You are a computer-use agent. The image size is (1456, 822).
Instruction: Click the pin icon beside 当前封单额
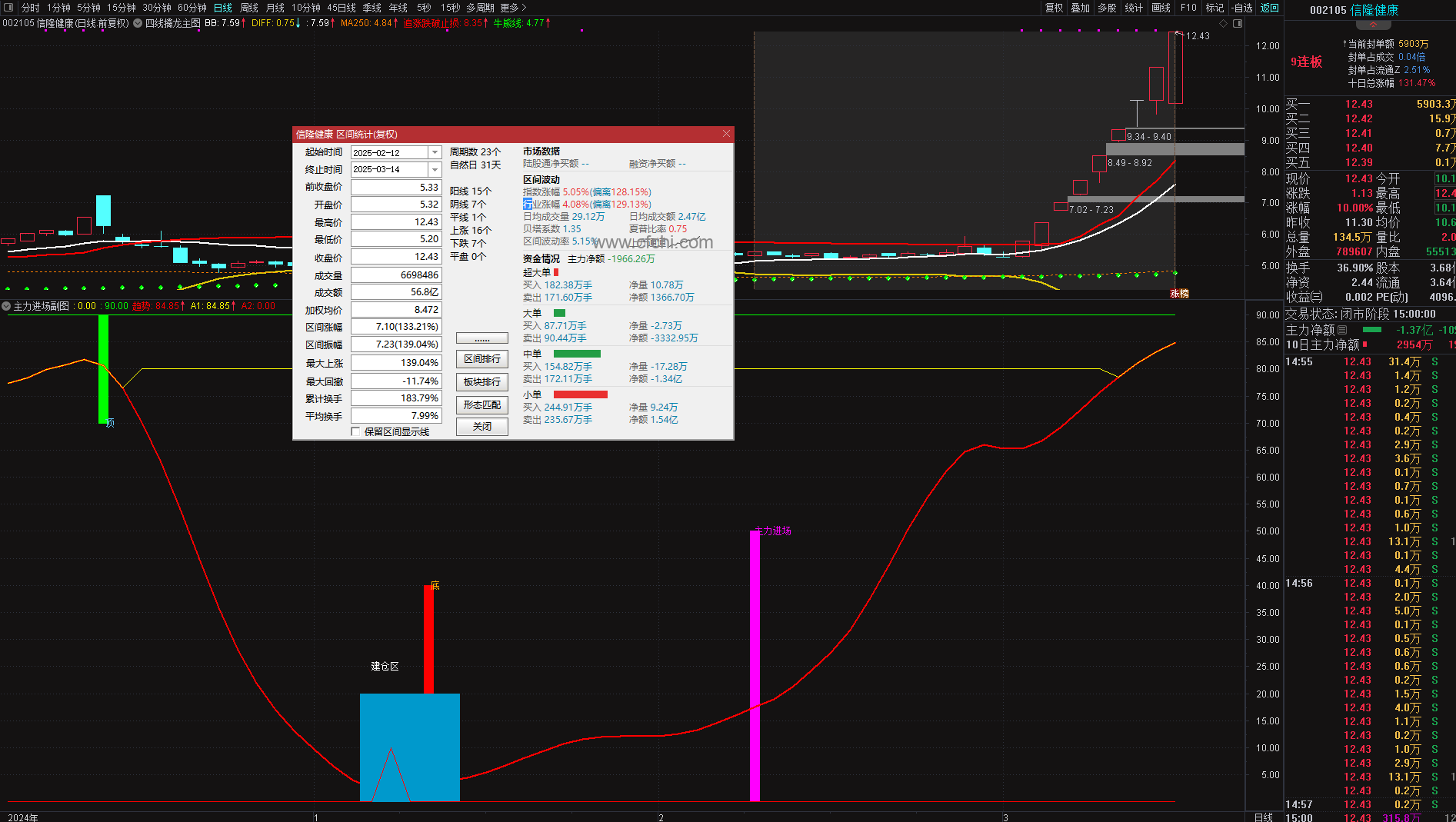[x=1344, y=44]
